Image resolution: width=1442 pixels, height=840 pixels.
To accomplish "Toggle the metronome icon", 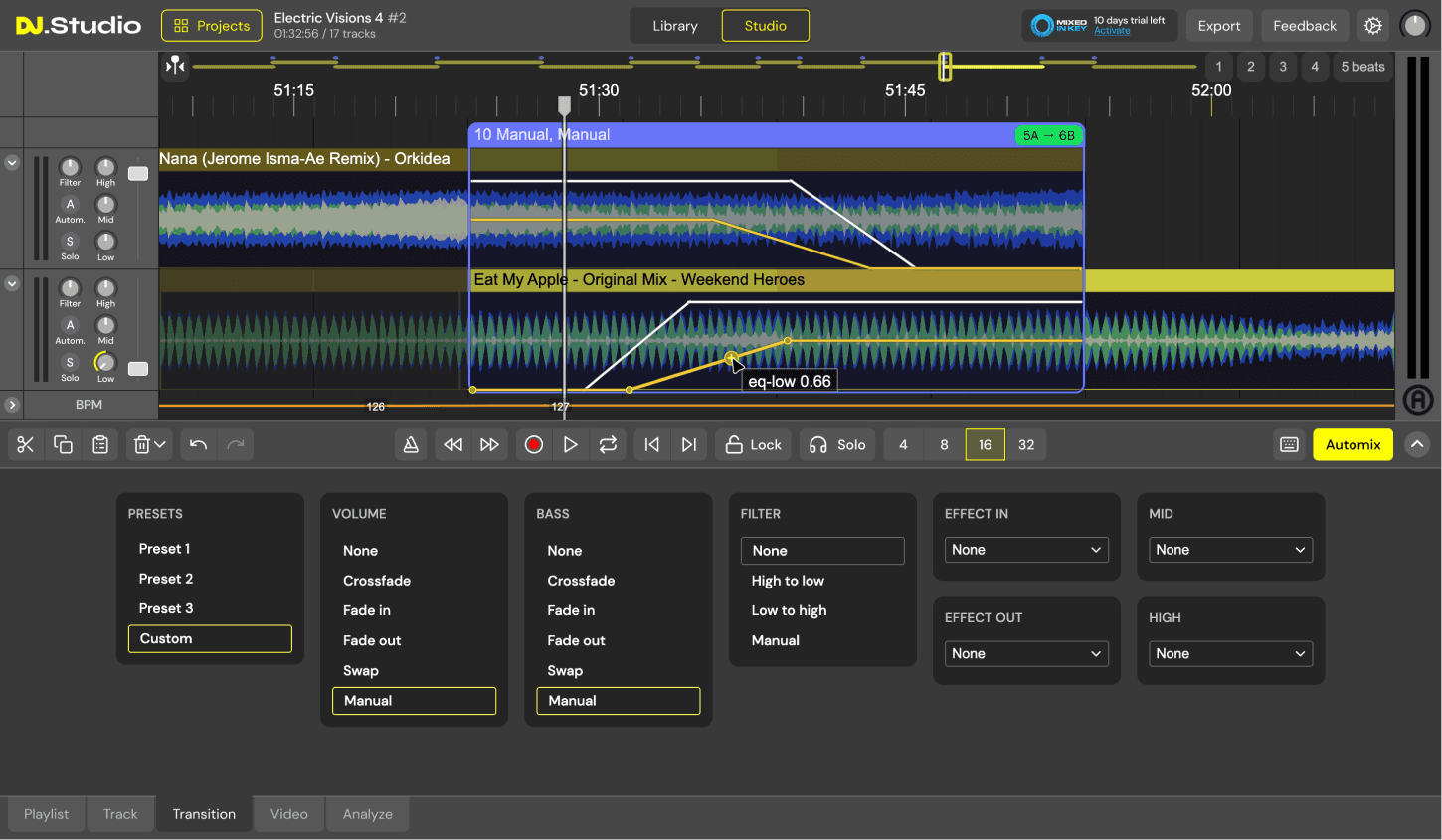I will point(411,445).
